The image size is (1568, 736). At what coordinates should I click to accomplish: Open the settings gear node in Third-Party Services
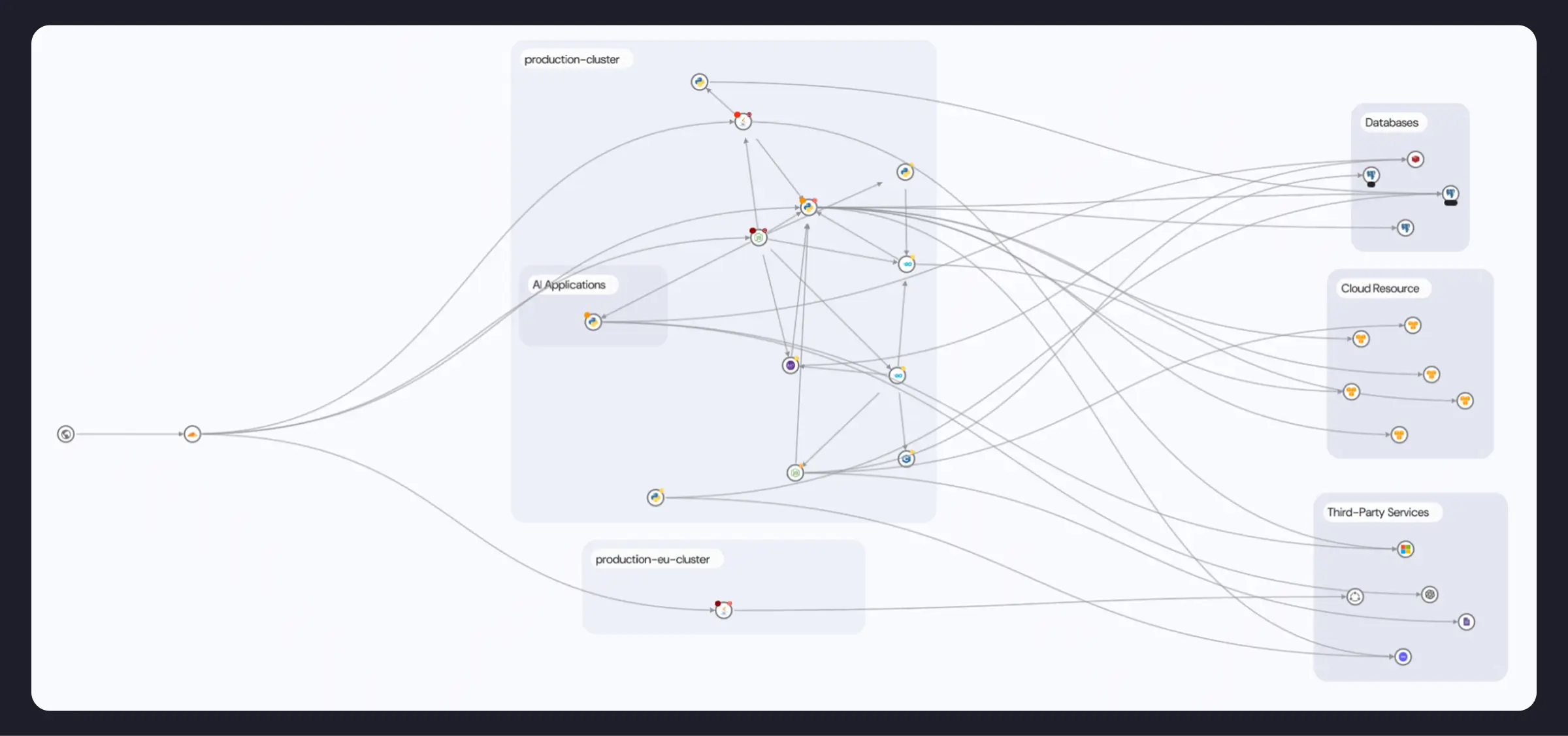pos(1355,596)
